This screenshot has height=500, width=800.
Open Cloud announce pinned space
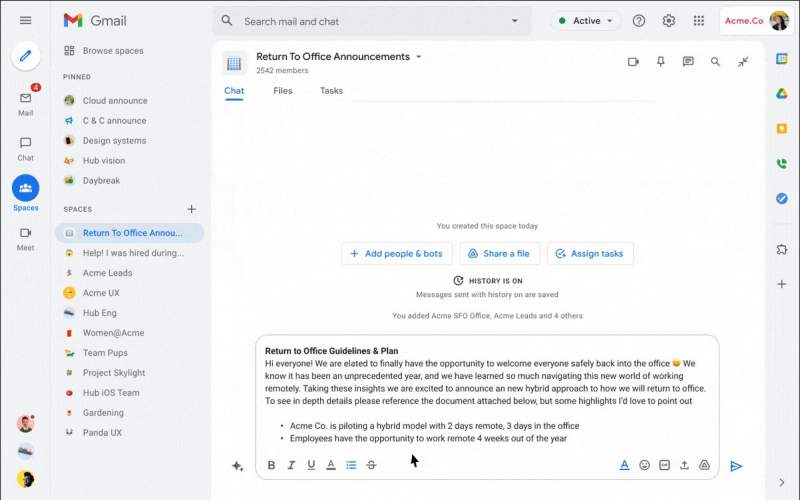[x=115, y=101]
